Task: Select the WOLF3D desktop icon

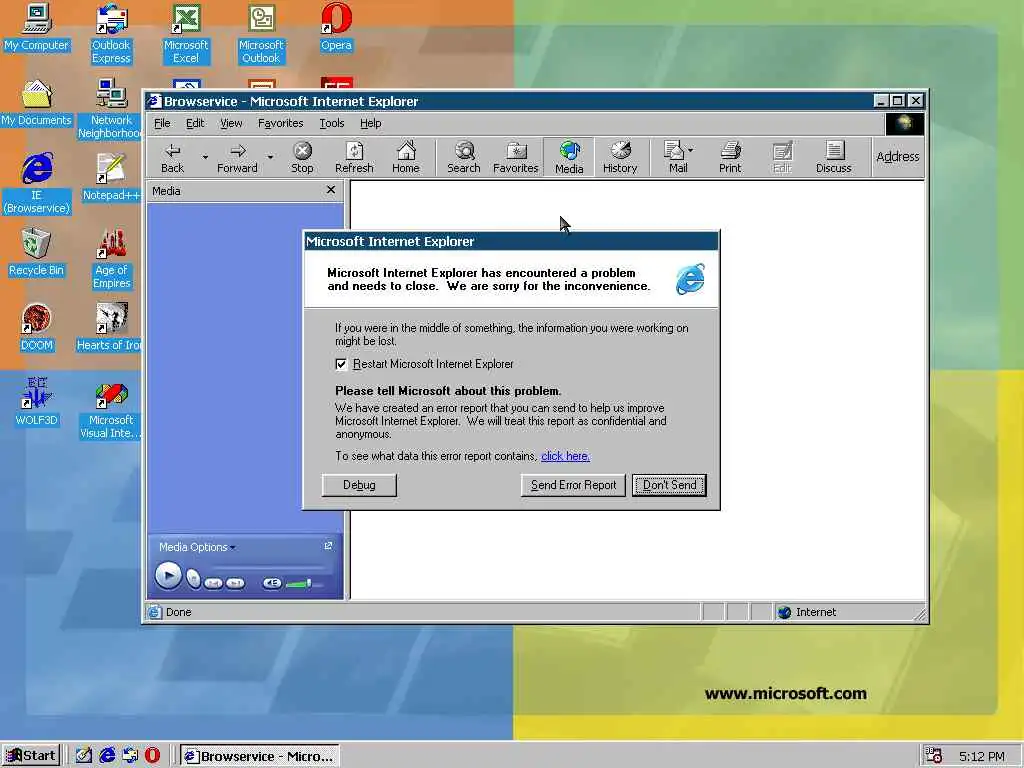Action: pyautogui.click(x=37, y=402)
